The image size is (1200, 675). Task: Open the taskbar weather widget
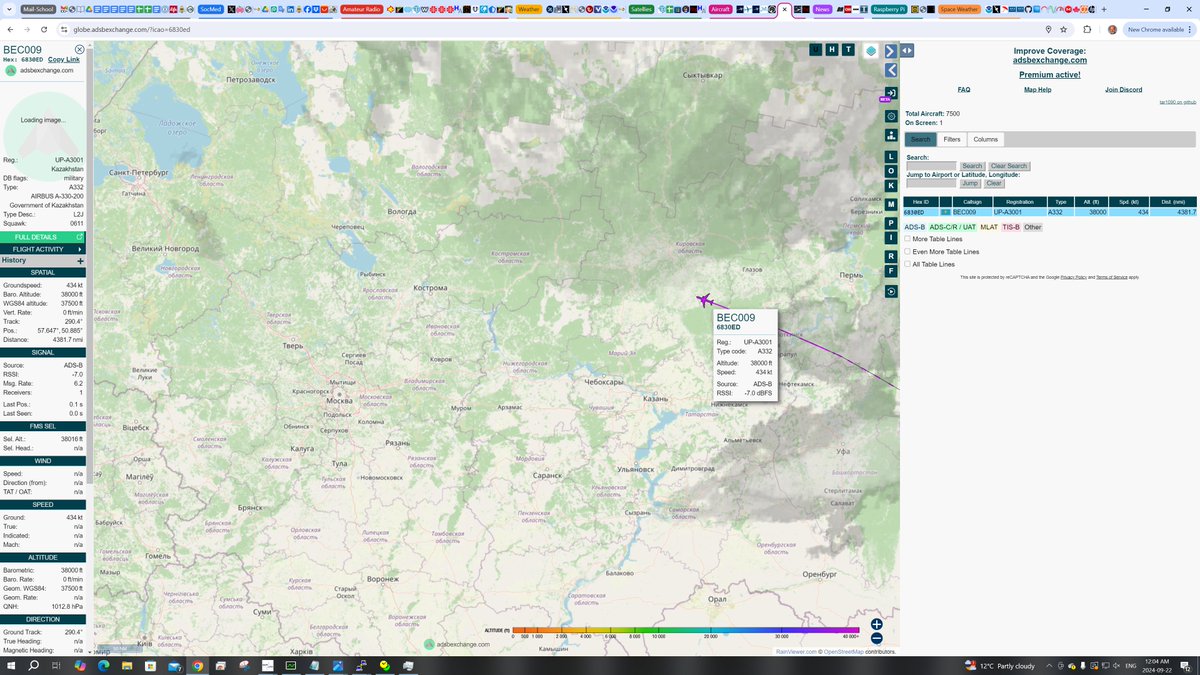999,665
